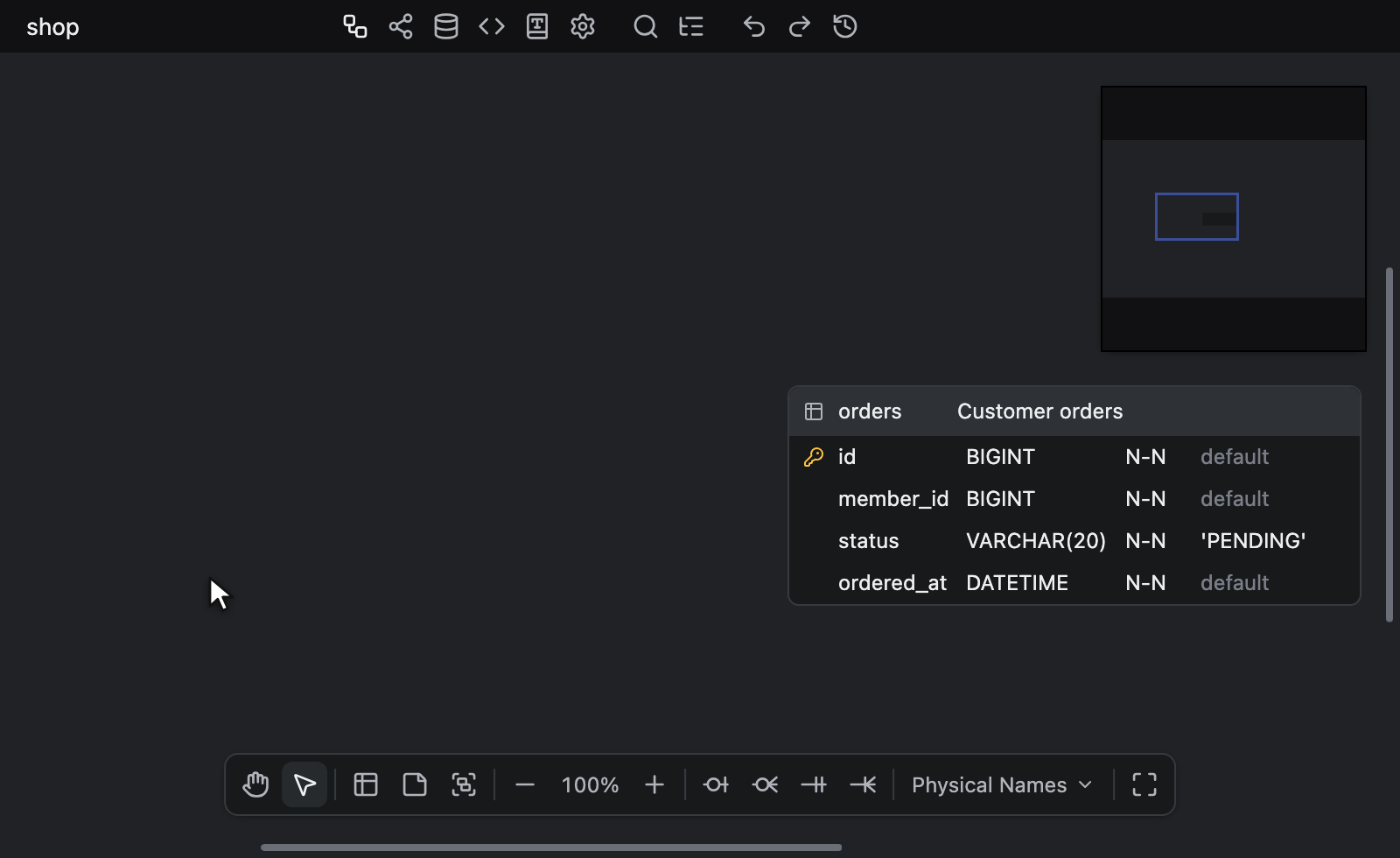Select the zero-one relationship tool
The width and height of the screenshot is (1400, 858).
pos(716,784)
